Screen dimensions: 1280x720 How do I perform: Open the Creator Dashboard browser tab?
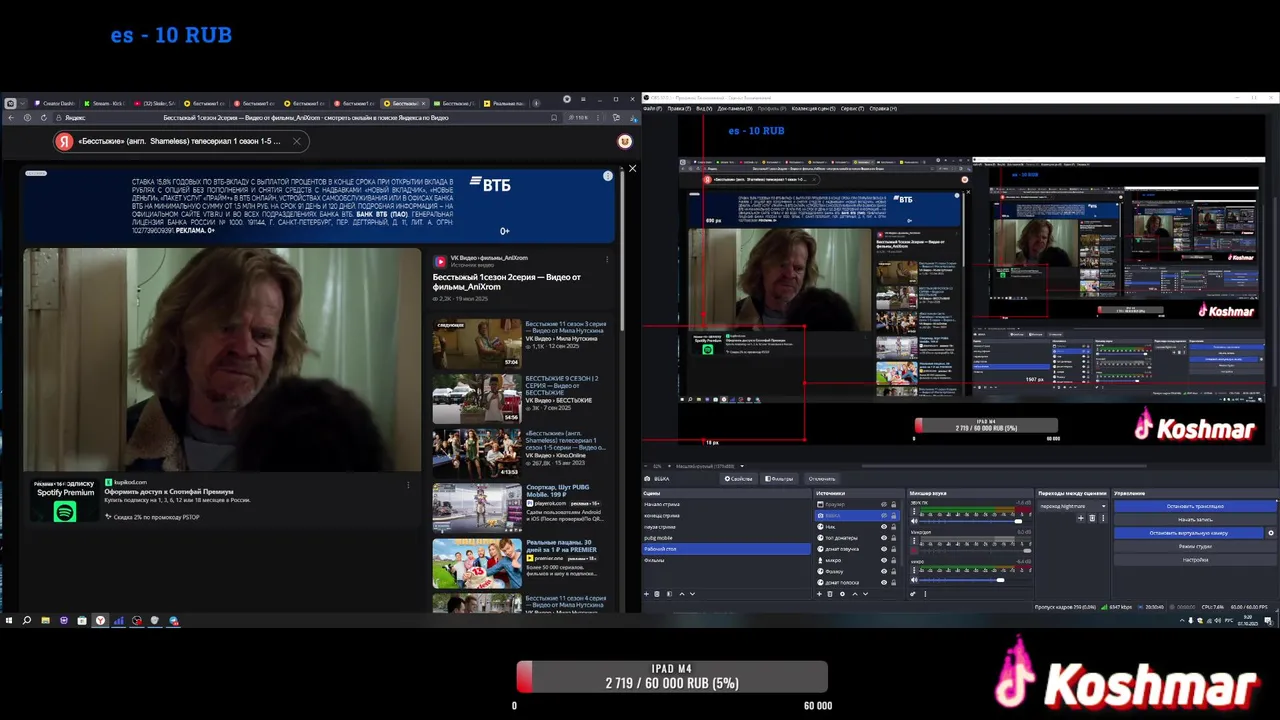point(56,103)
